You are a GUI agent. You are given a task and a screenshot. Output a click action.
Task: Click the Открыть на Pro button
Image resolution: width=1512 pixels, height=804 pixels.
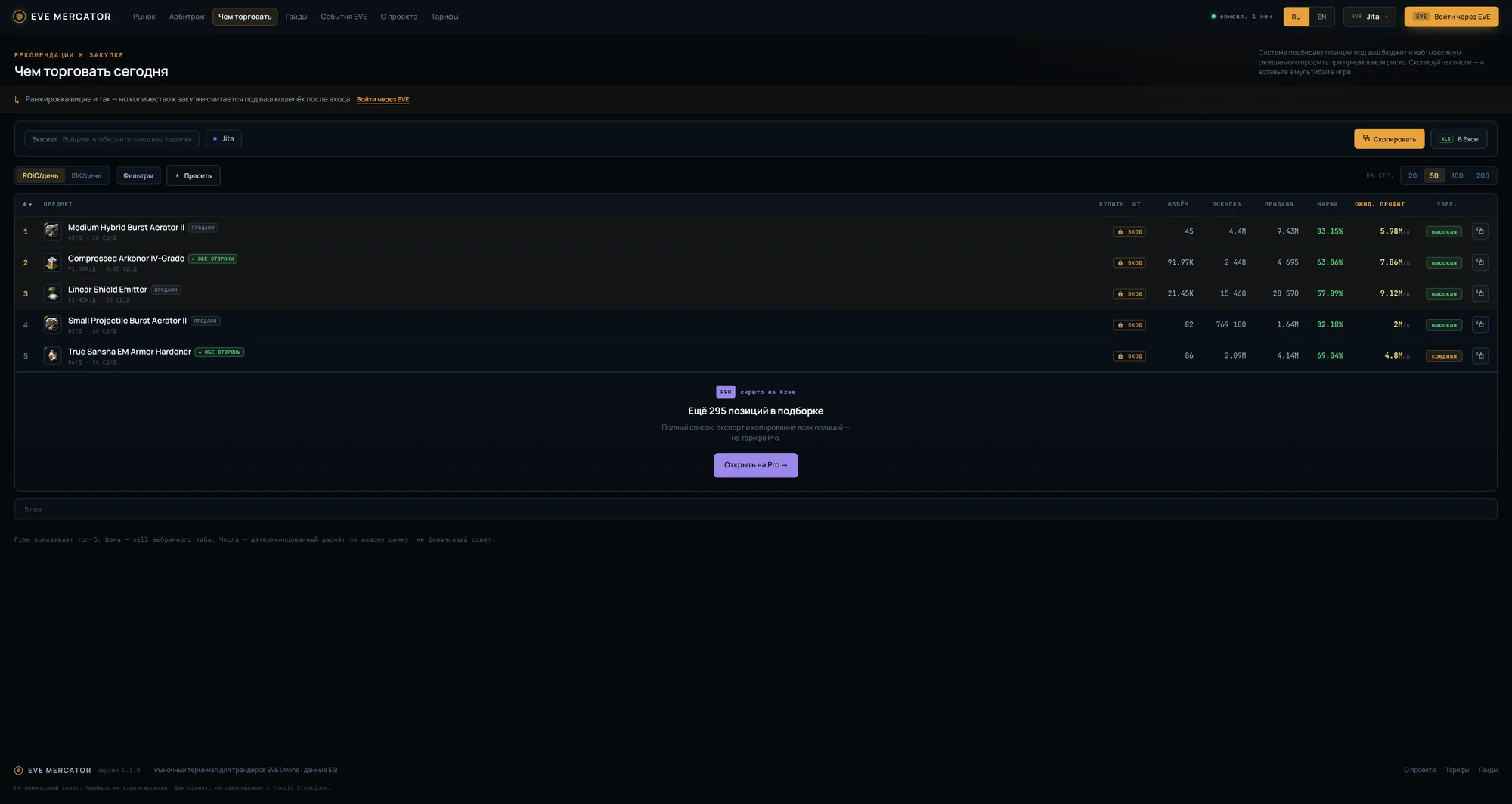[756, 465]
